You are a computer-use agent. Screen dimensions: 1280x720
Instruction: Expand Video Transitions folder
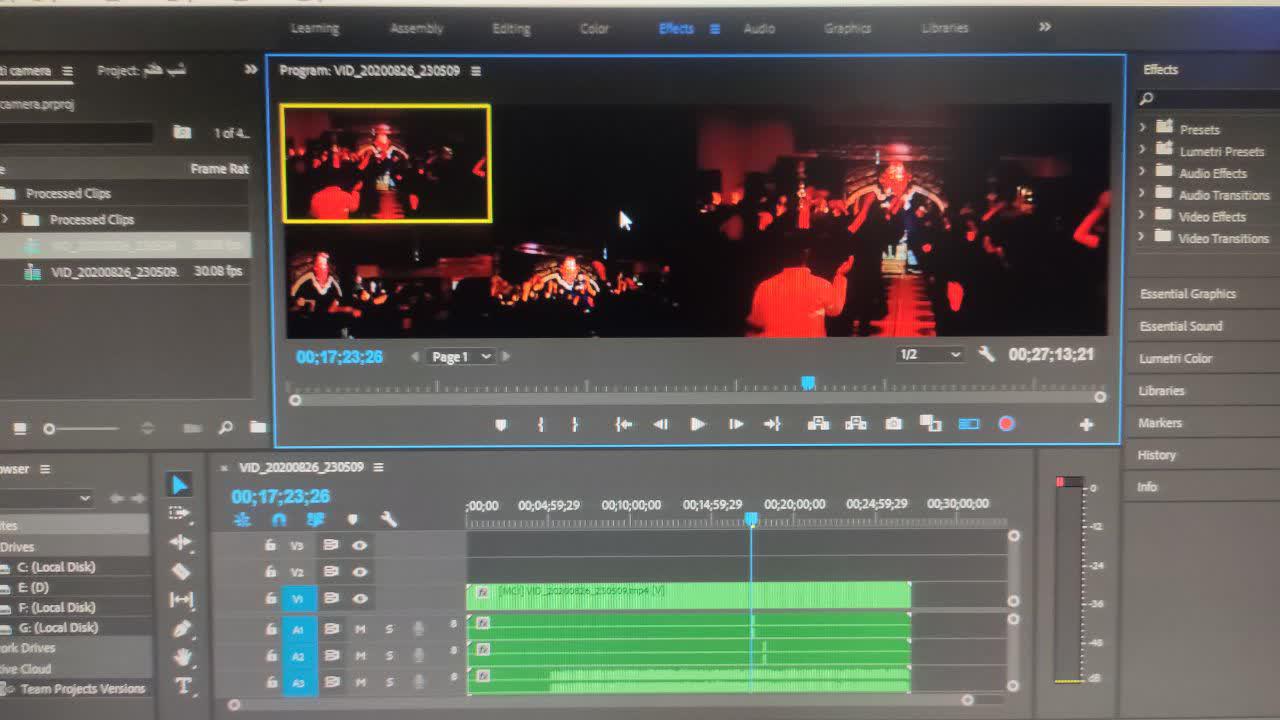tap(1143, 237)
